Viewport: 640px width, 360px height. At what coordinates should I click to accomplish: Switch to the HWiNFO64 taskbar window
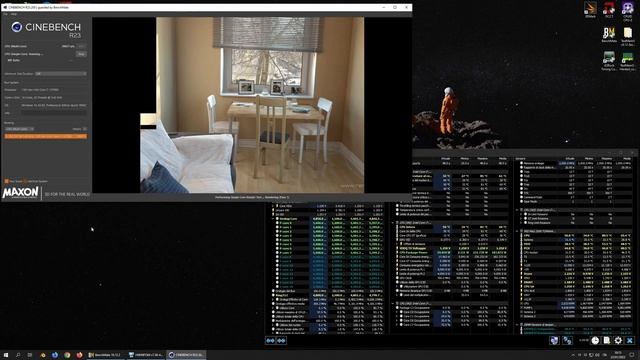tap(146, 355)
